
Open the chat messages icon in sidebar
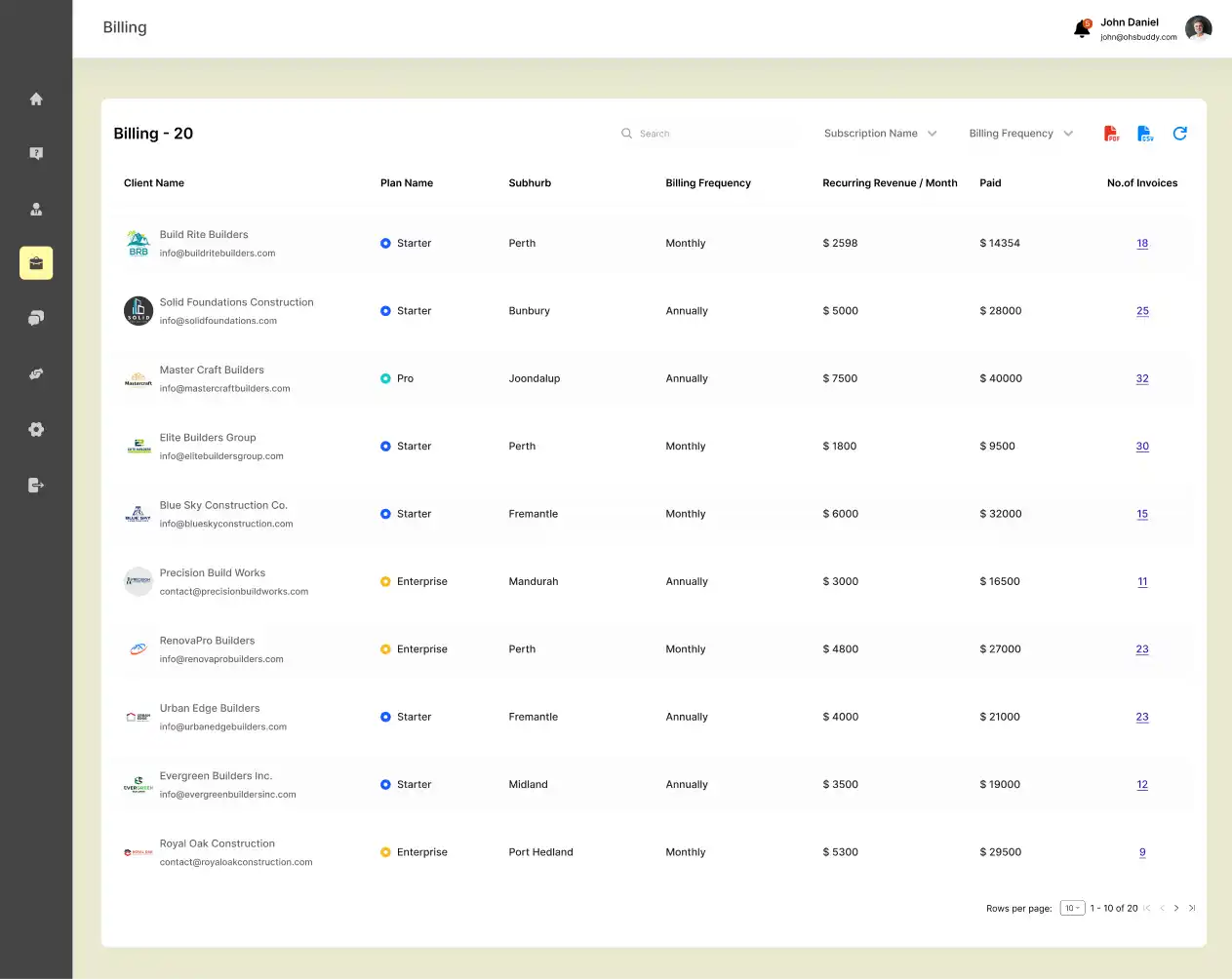pos(36,319)
